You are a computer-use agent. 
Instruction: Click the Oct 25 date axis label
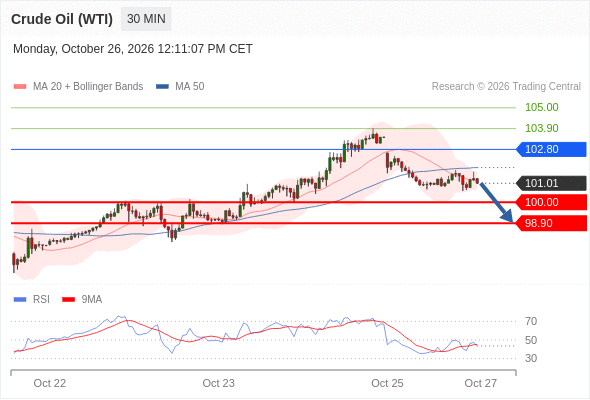click(387, 383)
